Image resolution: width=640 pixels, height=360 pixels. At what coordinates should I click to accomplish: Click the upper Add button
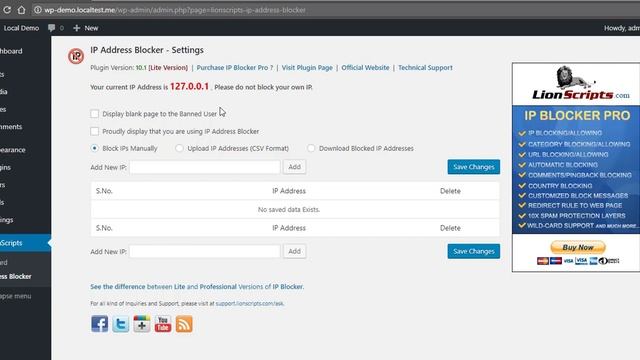pyautogui.click(x=294, y=167)
